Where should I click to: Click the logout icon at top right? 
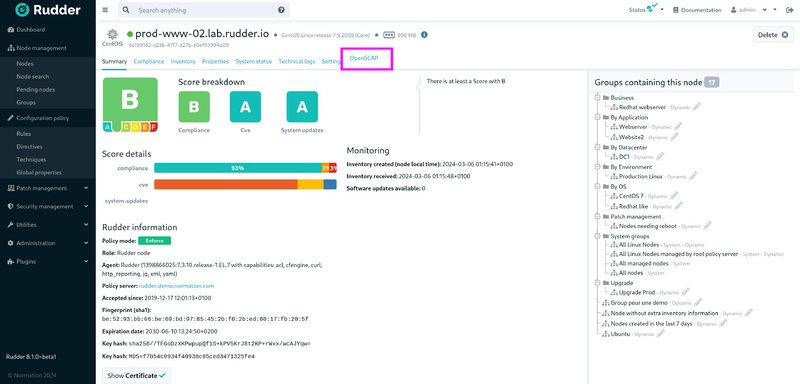tap(790, 10)
